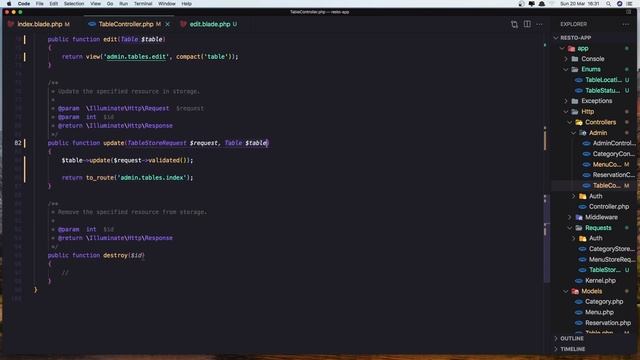Open changes compare icon in editor toolbar
The image size is (640, 360).
(x=514, y=24)
